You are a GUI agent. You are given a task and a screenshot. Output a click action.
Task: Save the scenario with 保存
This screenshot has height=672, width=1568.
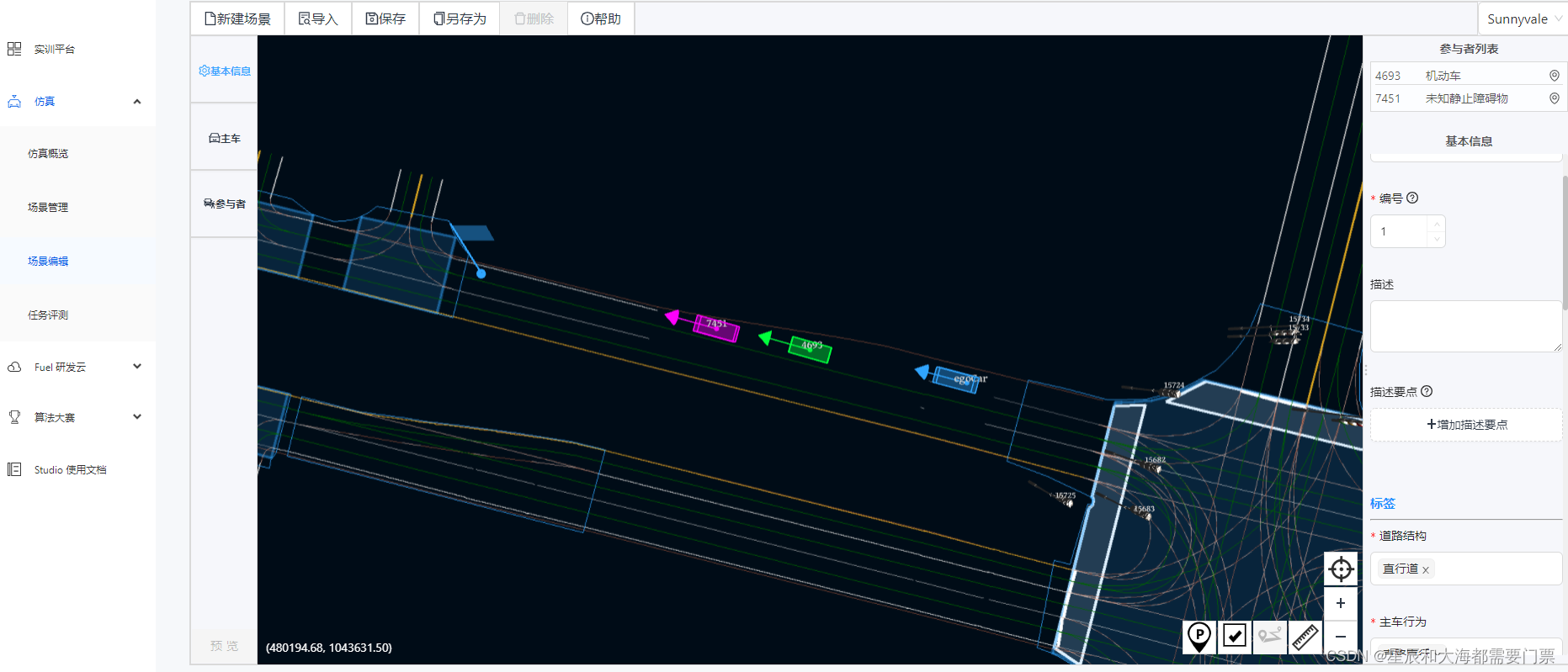pos(385,19)
